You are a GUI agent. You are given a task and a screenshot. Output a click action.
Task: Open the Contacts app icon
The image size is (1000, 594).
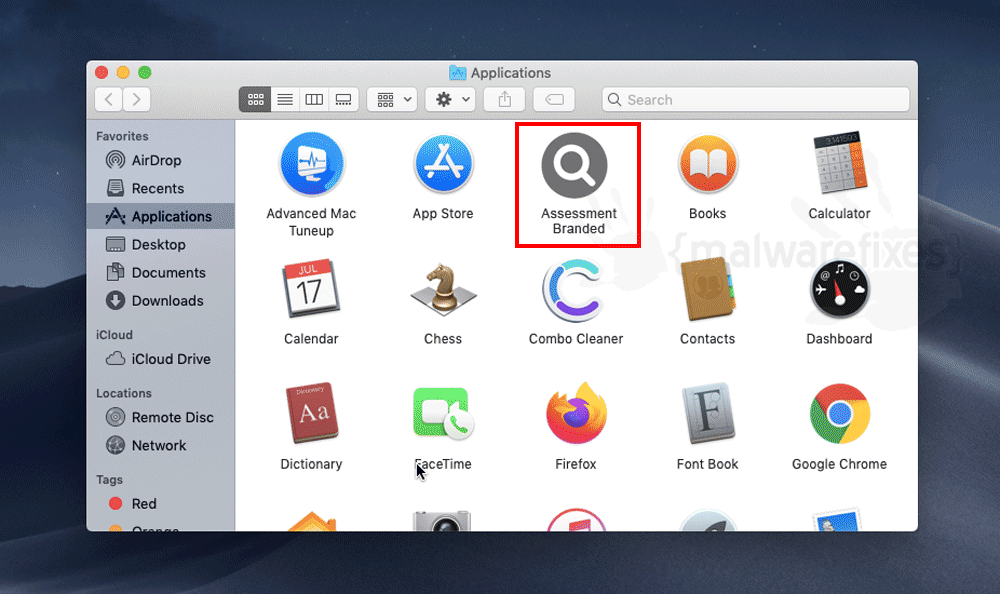707,288
